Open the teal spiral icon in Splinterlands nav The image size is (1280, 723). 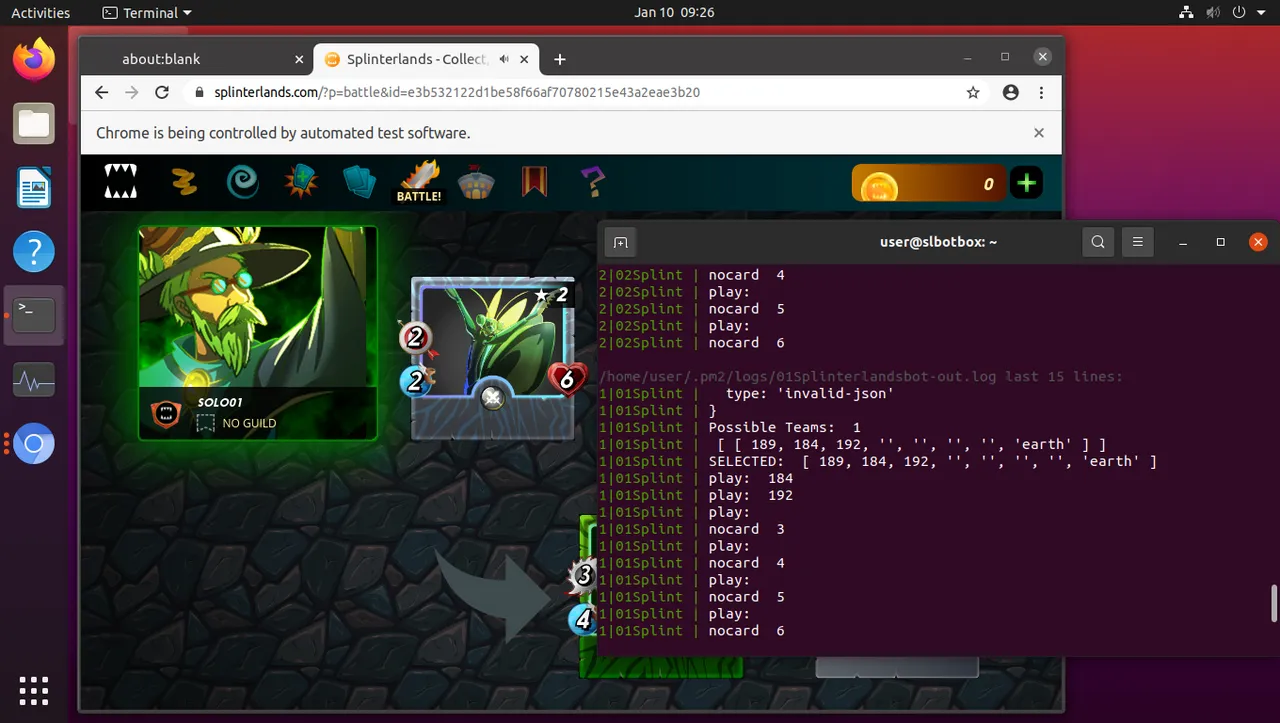click(242, 182)
